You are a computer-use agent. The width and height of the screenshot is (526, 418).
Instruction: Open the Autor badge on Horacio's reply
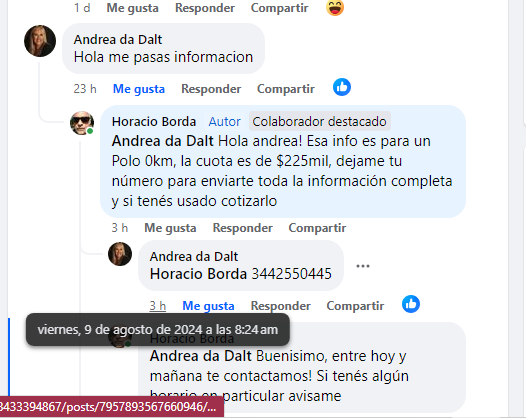pyautogui.click(x=224, y=121)
